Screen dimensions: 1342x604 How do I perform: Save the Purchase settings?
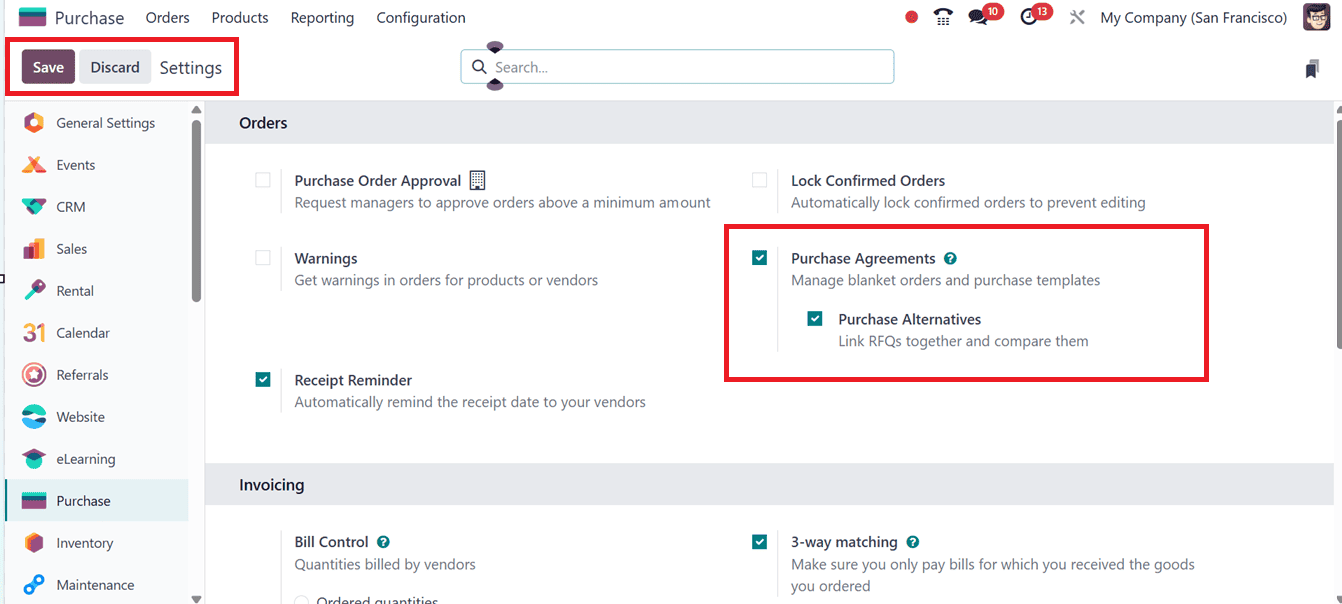tap(47, 67)
